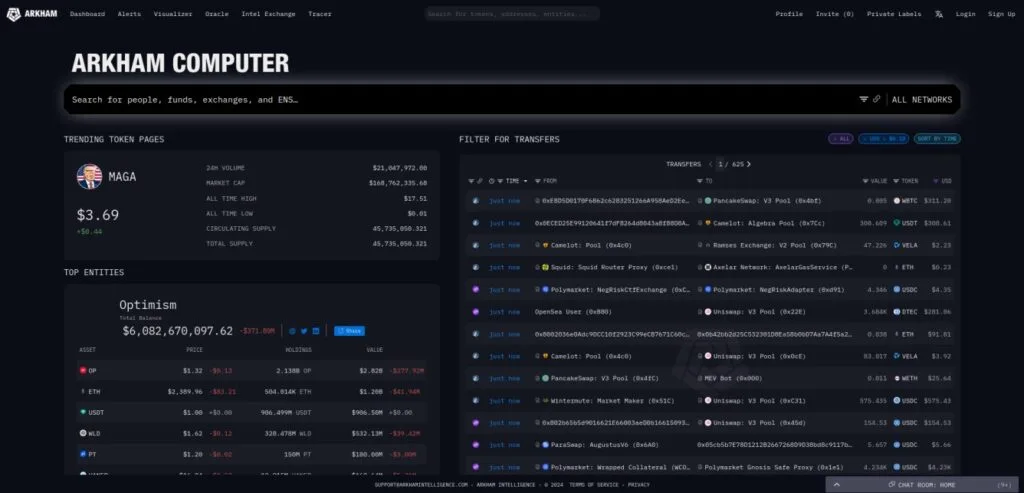
Task: Open the Intel Exchange menu item
Action: click(x=268, y=14)
